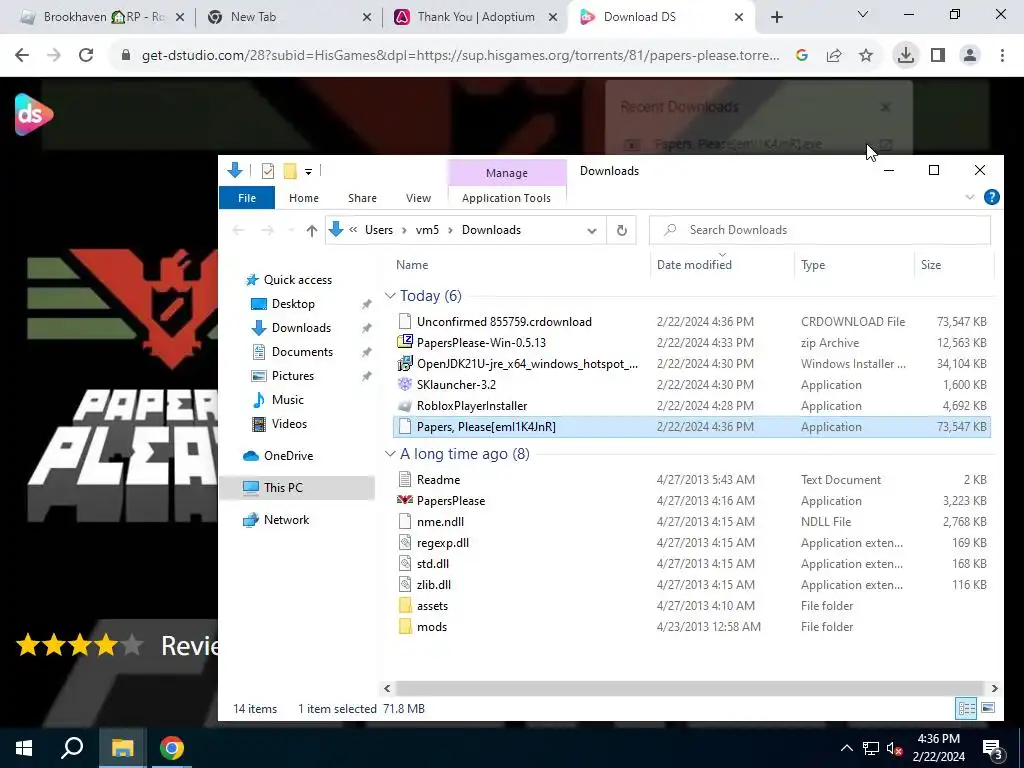Viewport: 1024px width, 768px height.
Task: Select Documents in navigation pane
Action: coord(302,352)
